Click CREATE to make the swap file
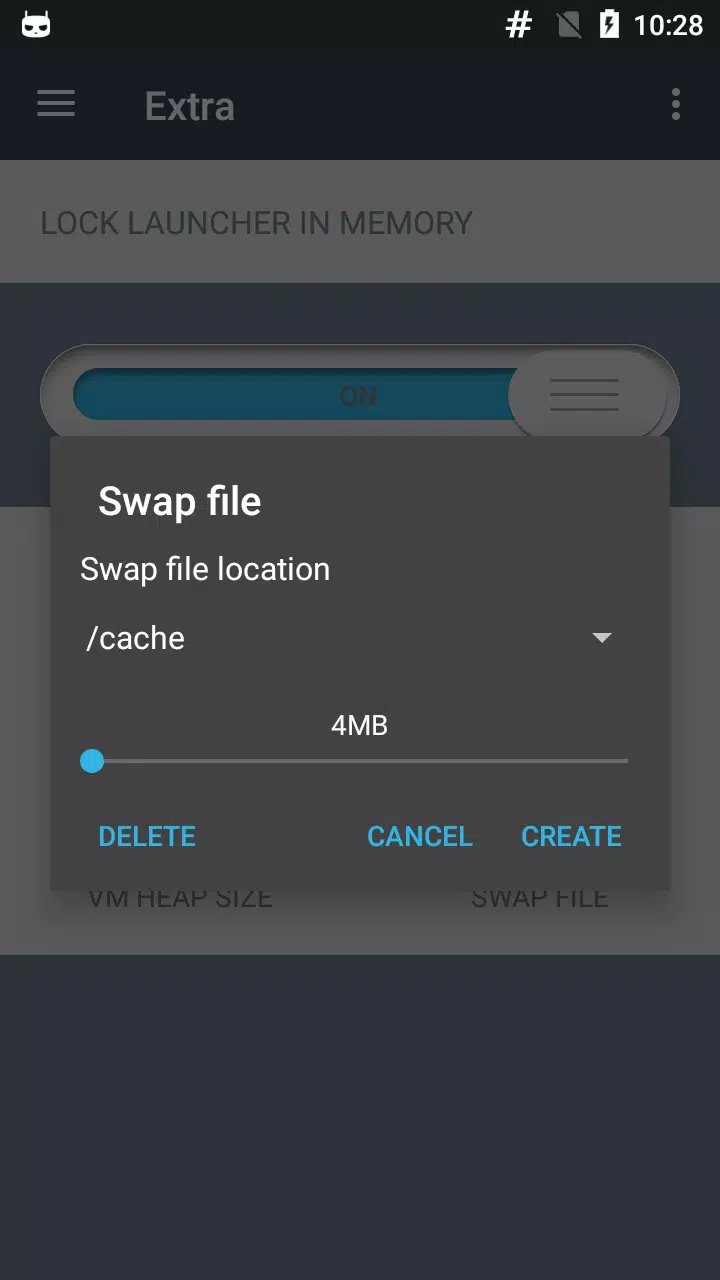The image size is (720, 1280). point(572,836)
